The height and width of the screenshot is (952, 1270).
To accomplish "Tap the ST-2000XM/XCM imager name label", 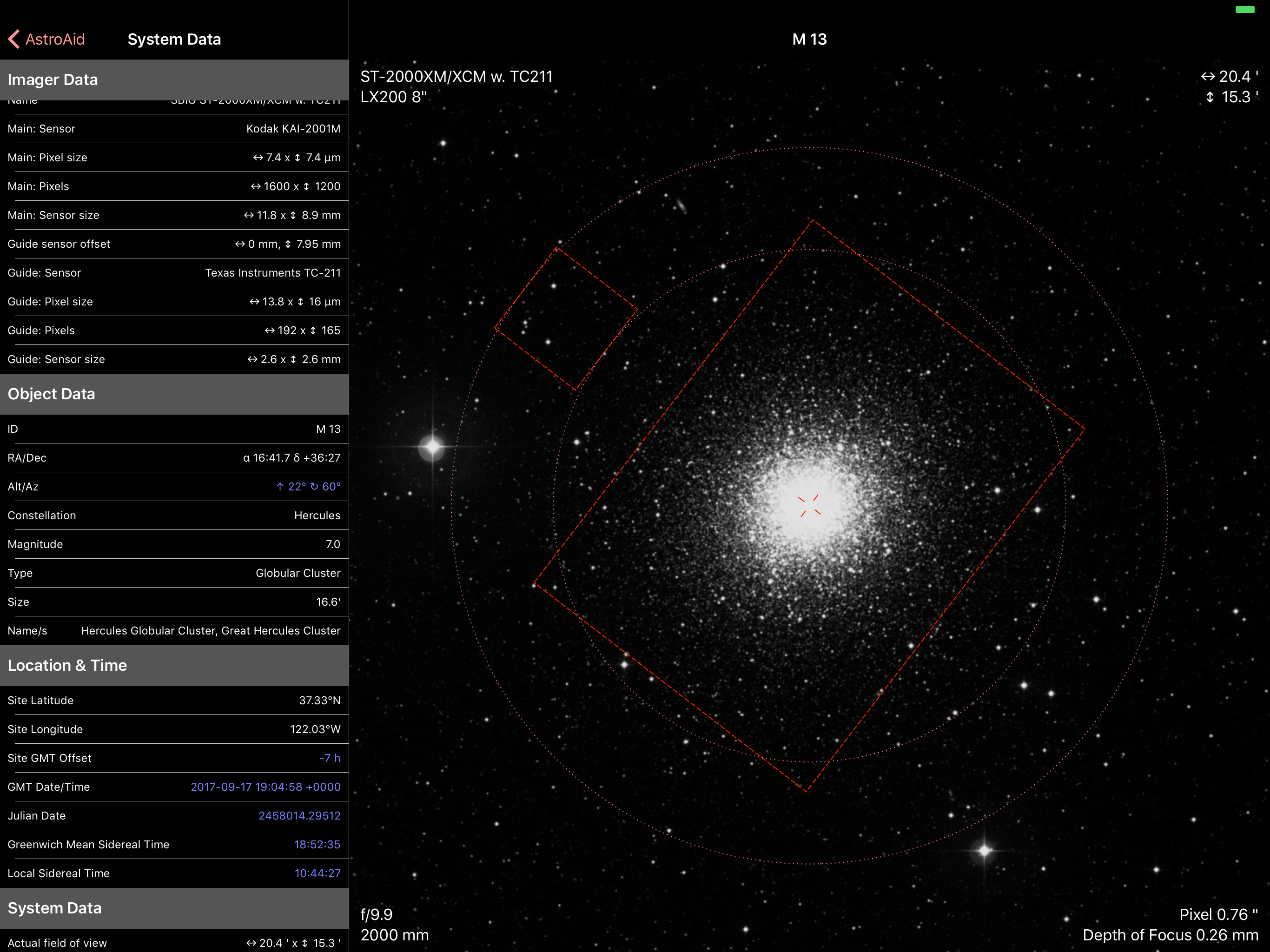I will pos(456,76).
